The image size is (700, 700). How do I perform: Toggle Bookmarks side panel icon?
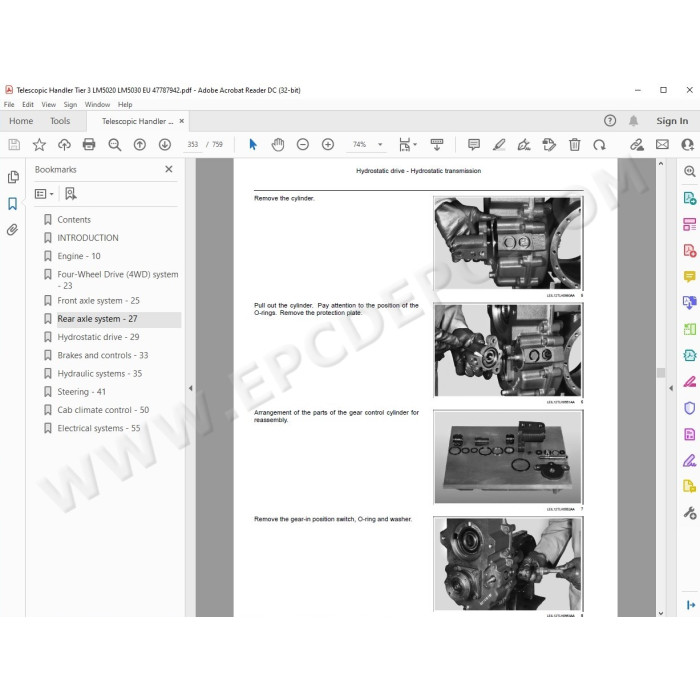(12, 204)
